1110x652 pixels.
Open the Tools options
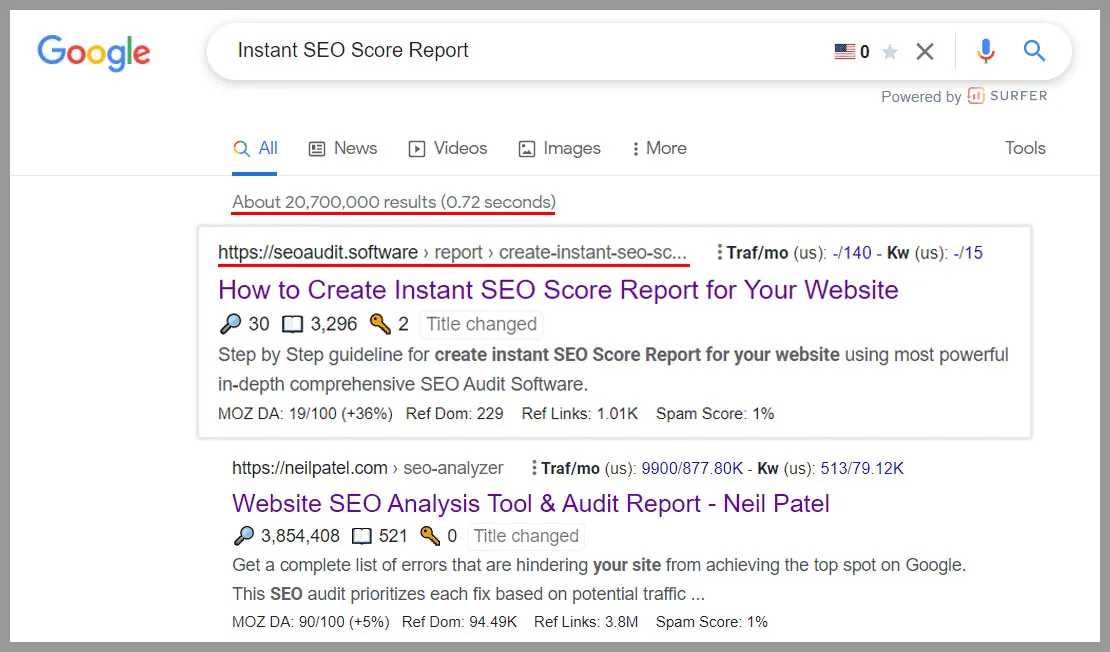point(1025,148)
